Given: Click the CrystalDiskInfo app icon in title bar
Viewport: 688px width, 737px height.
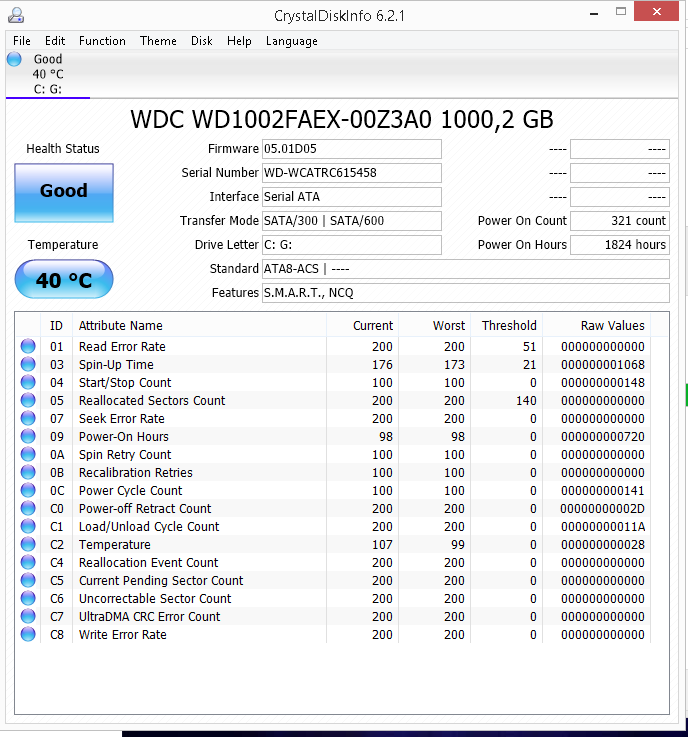Looking at the screenshot, I should pos(16,15).
